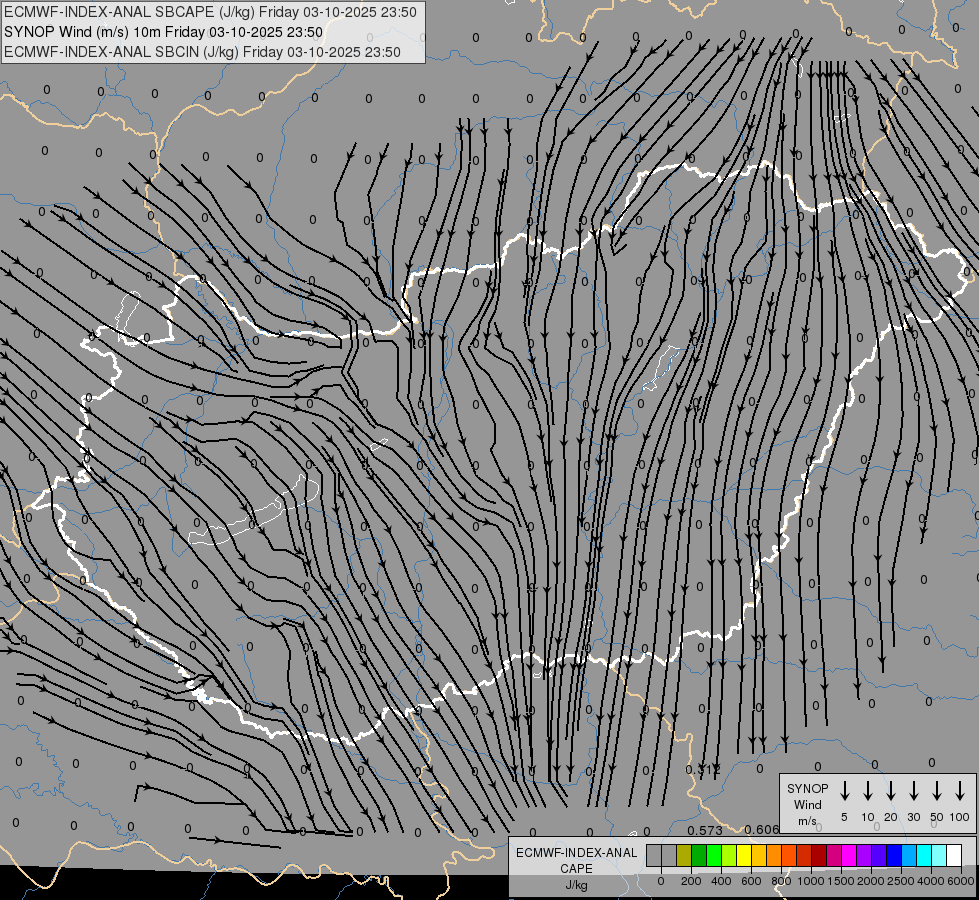Click the first gray CAPE swatch

point(654,855)
